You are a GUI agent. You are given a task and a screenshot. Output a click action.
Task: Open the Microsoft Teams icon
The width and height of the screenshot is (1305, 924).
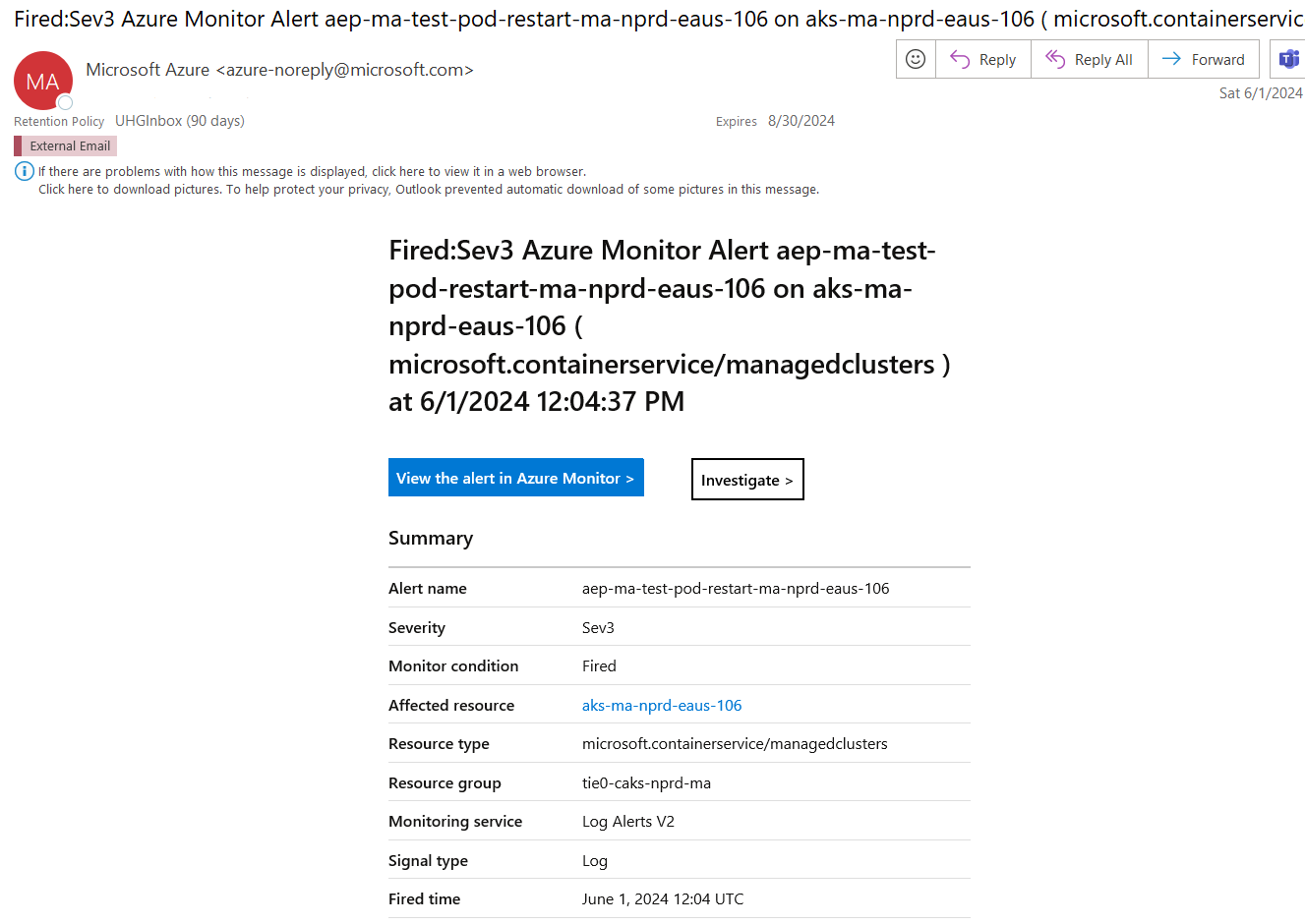coord(1288,59)
